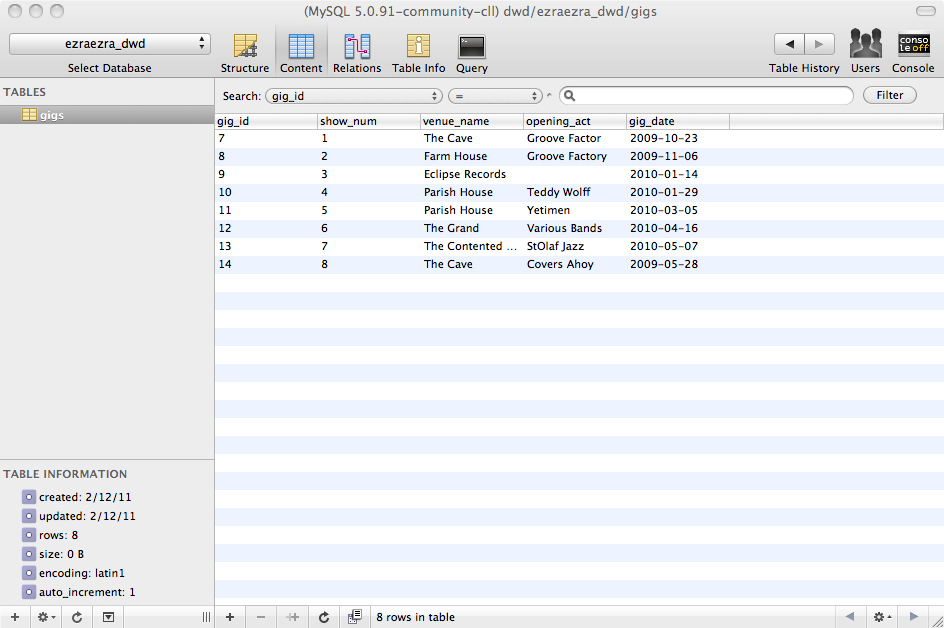The image size is (944, 628).
Task: Sort by opening_act column header
Action: tap(575, 121)
